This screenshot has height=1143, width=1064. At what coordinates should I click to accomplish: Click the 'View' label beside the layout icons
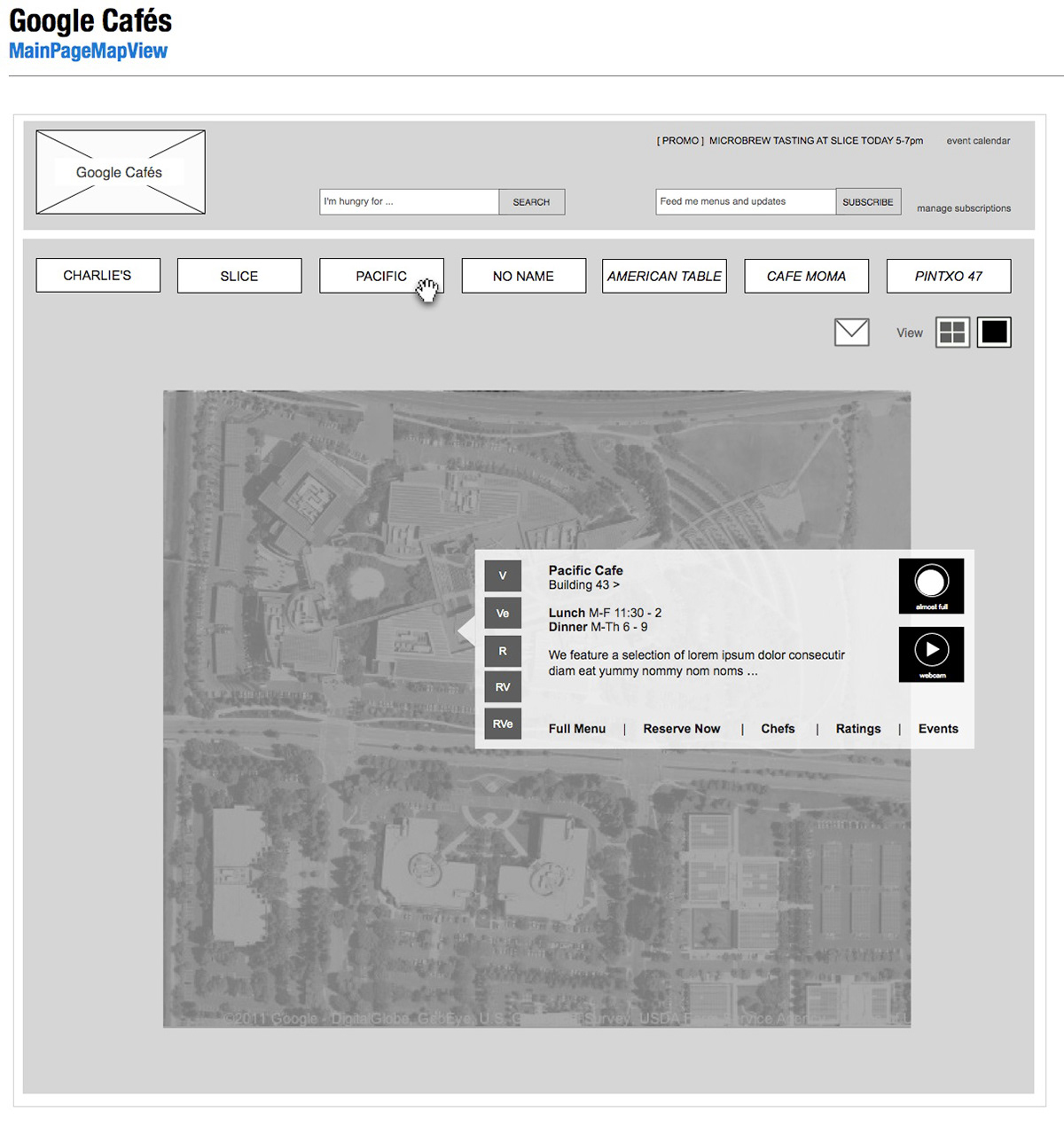click(x=910, y=333)
